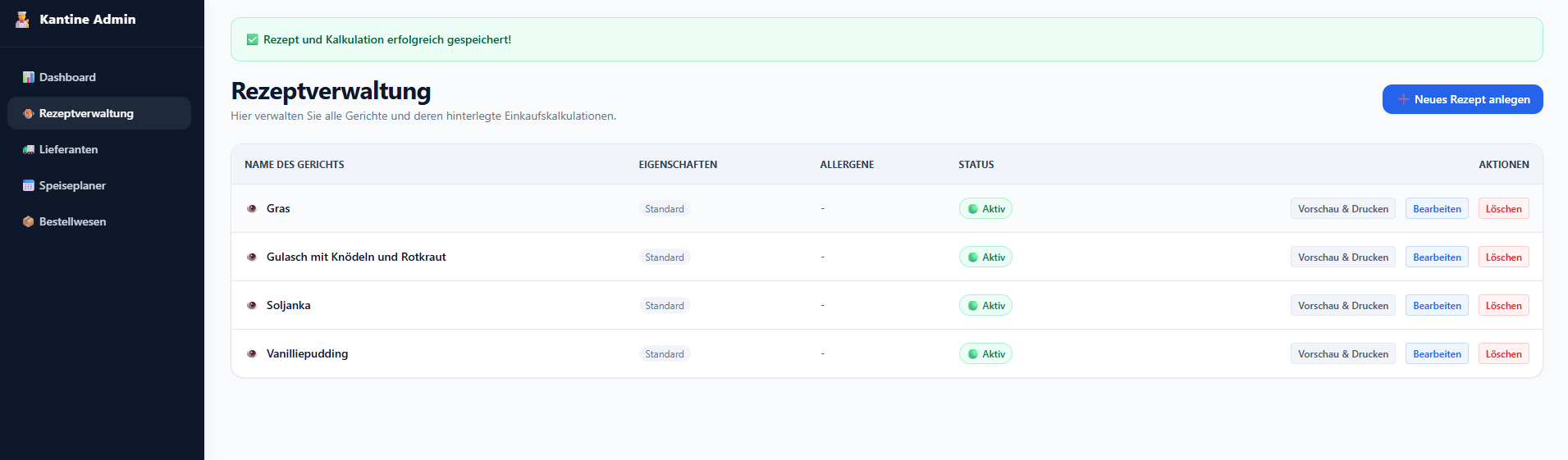Click the Standard tag in the Gras row
The image size is (1568, 460).
[x=665, y=208]
